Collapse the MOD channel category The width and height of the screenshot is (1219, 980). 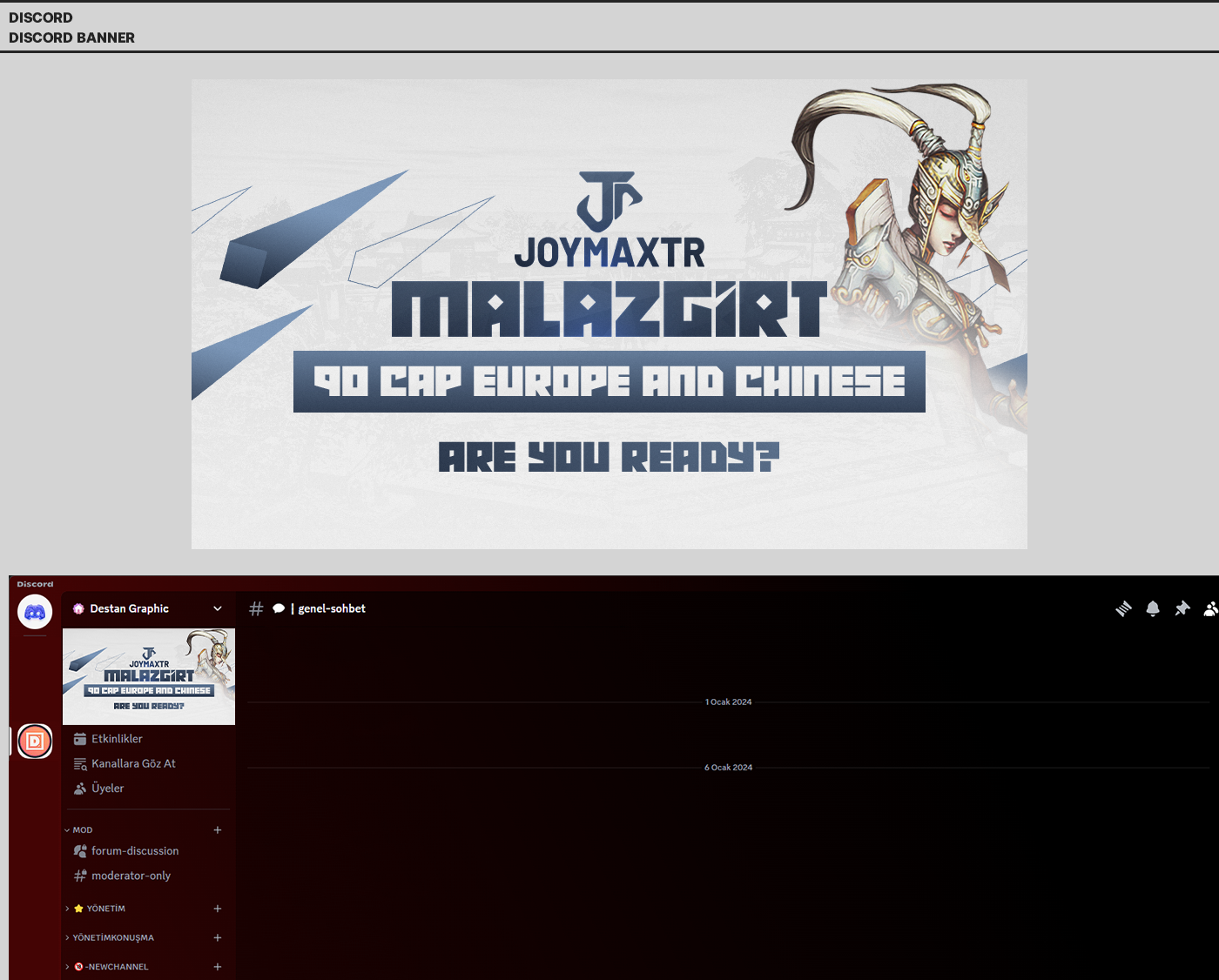[82, 830]
